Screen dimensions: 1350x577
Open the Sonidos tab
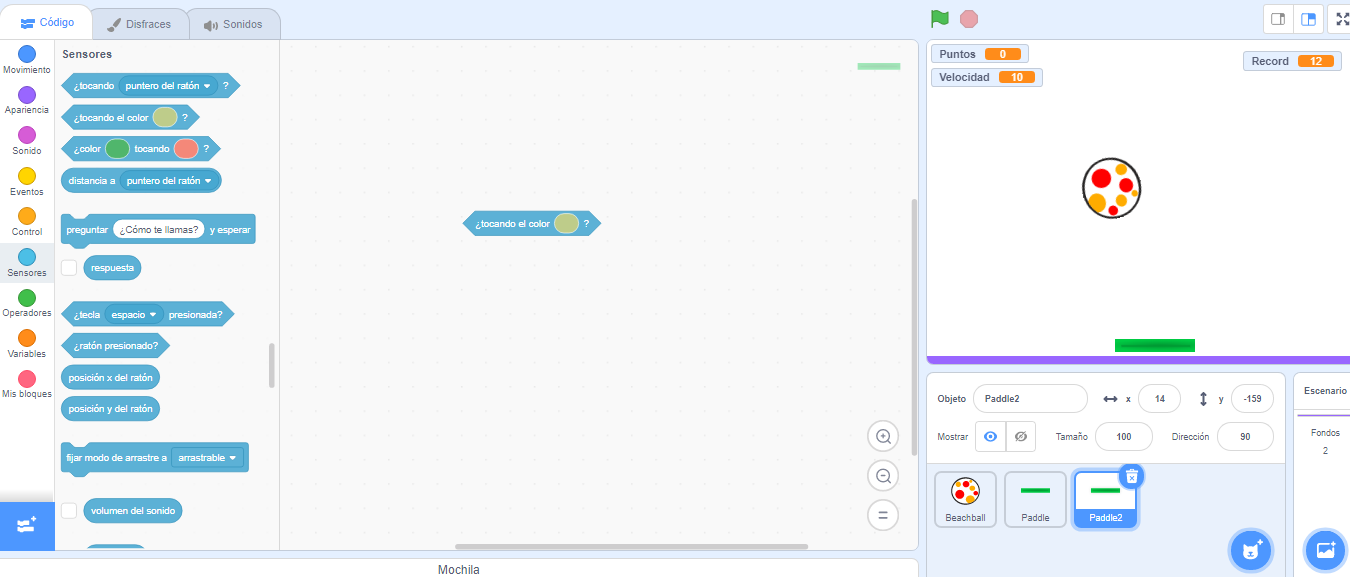click(x=233, y=24)
